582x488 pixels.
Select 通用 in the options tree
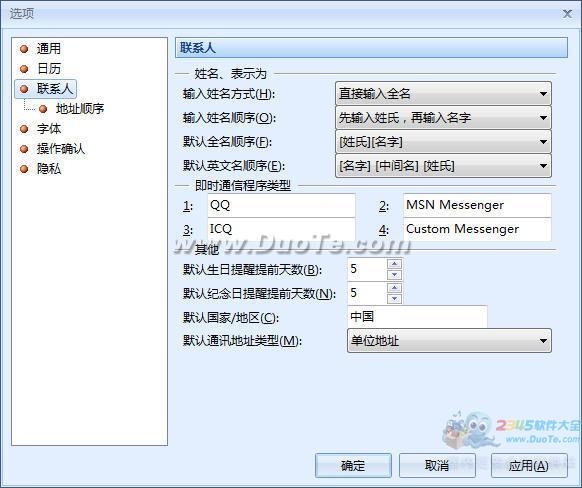[x=49, y=49]
